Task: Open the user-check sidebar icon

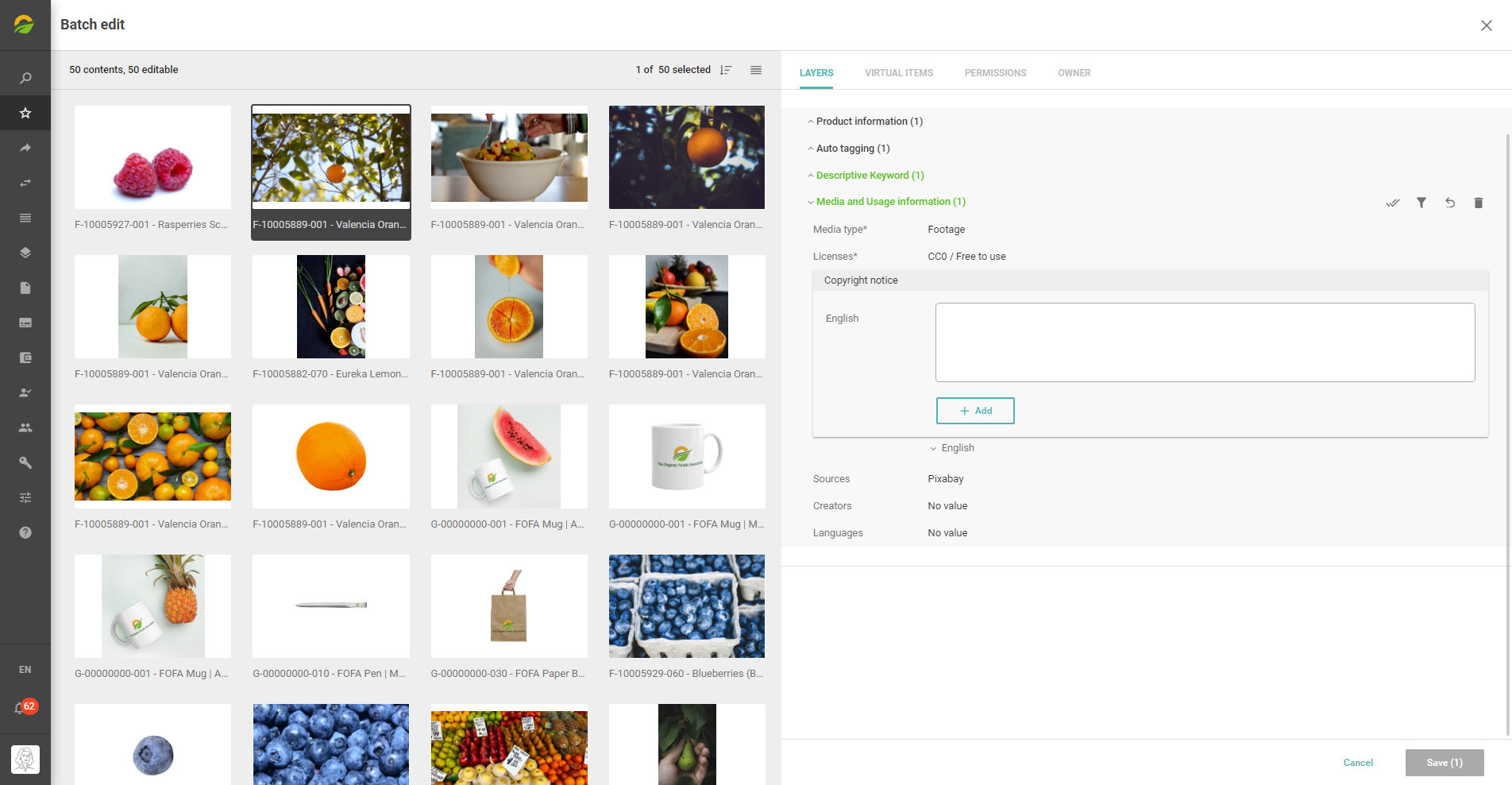Action: (25, 392)
